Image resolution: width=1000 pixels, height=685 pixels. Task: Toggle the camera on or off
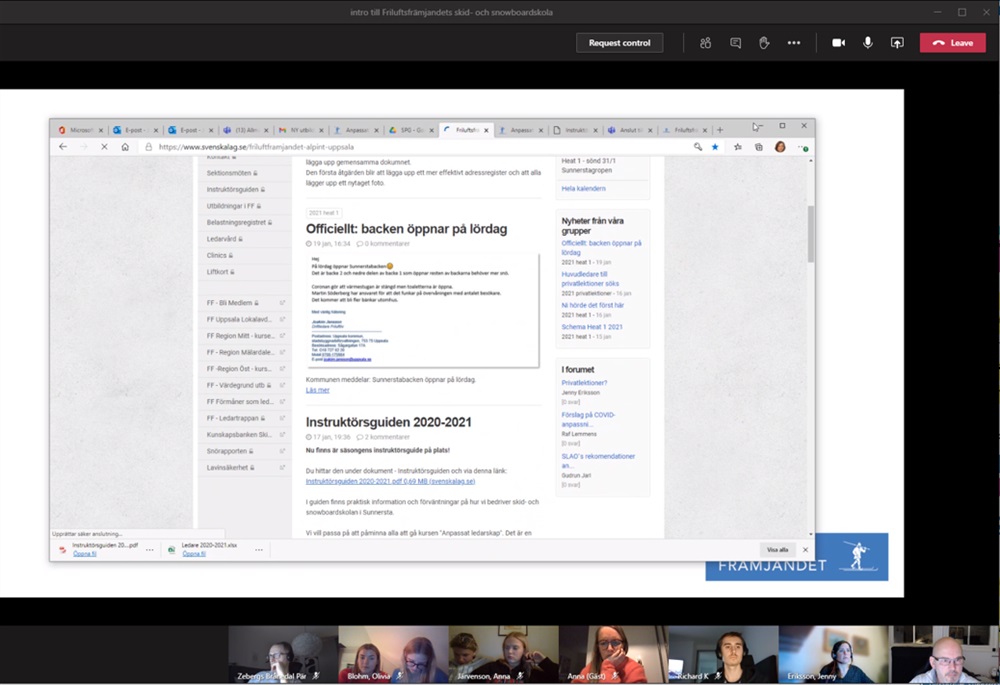point(838,43)
